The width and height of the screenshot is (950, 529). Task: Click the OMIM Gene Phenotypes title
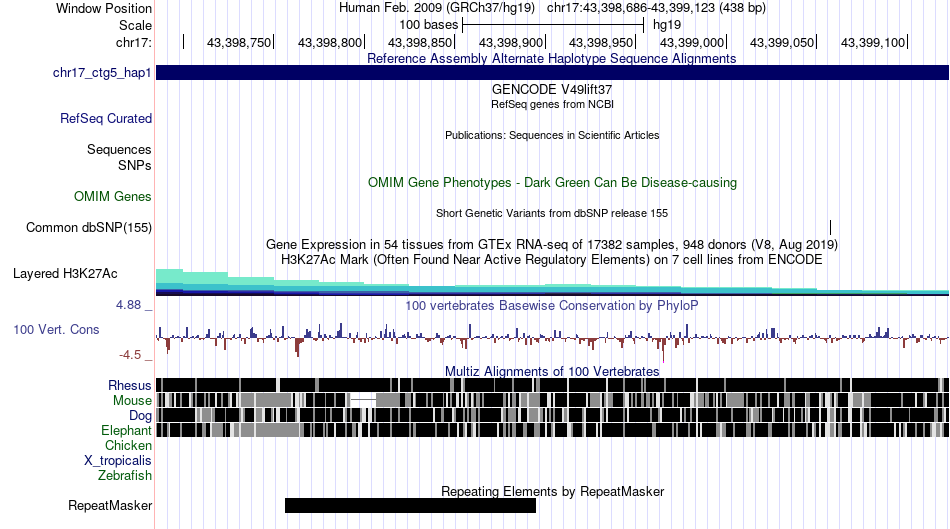[552, 182]
